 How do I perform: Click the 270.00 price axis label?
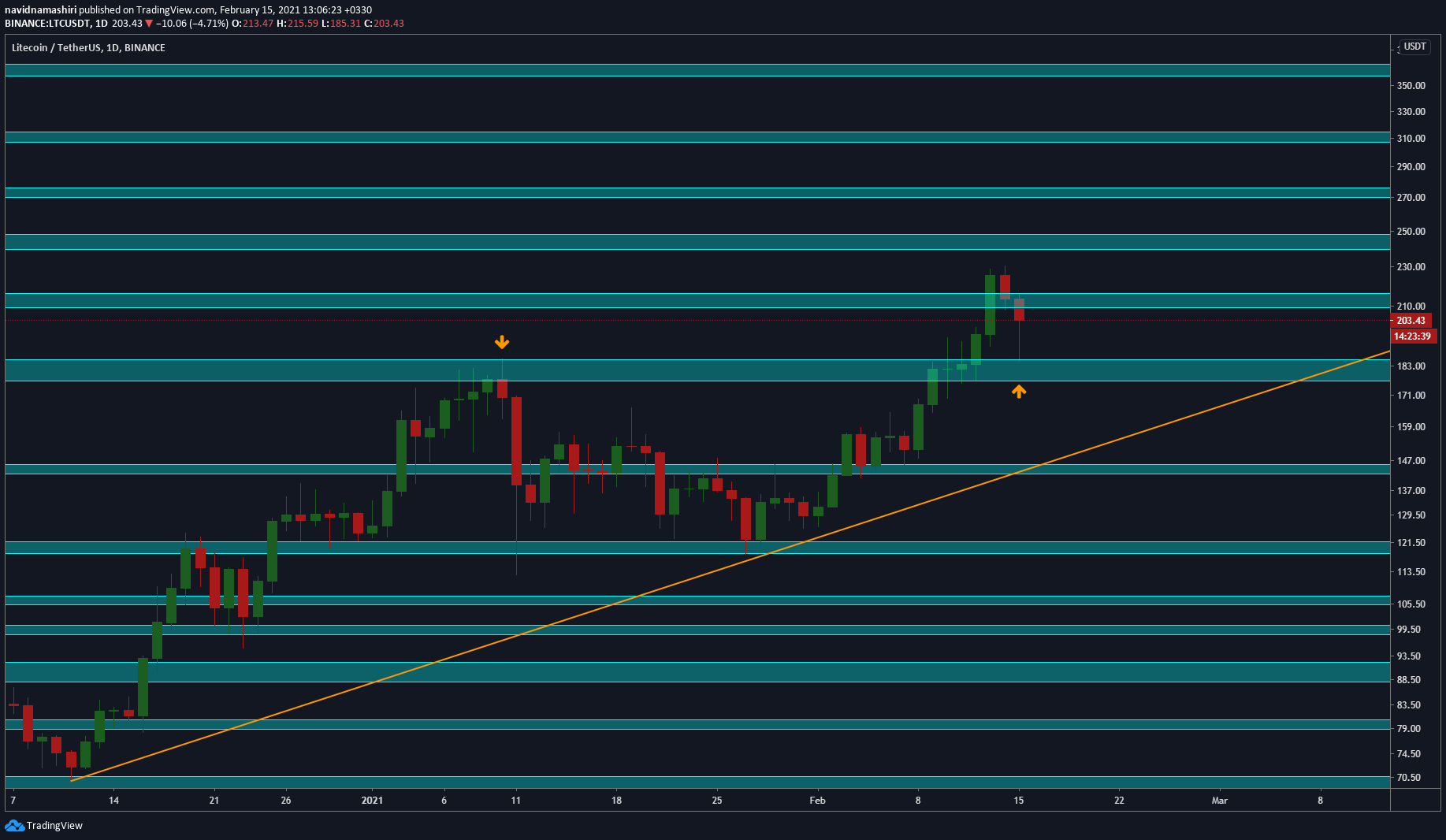tap(1411, 198)
